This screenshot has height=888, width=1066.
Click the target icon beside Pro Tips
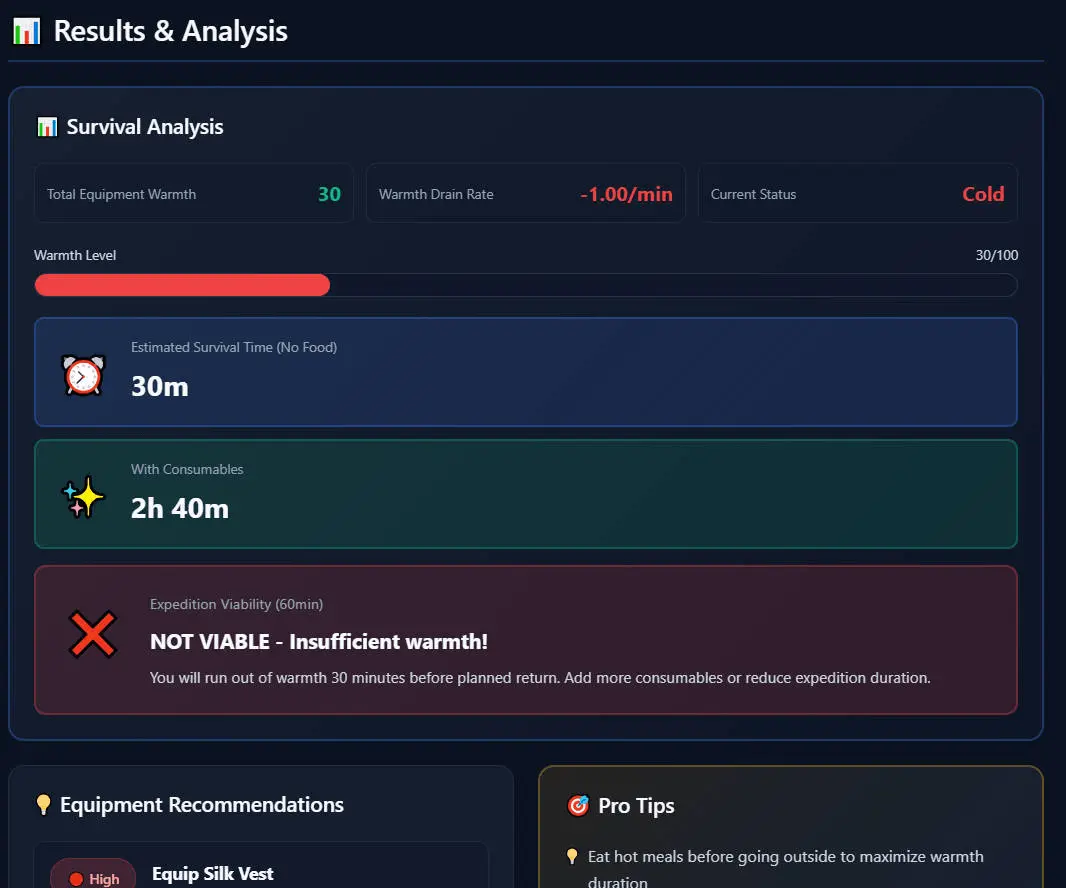(578, 806)
